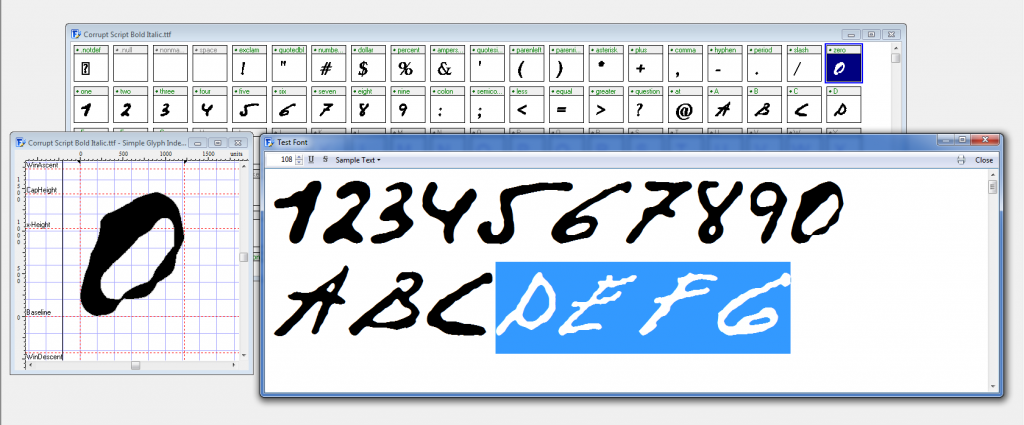This screenshot has width=1024, height=425.
Task: Increase font size with stepper up arrow
Action: 299,157
